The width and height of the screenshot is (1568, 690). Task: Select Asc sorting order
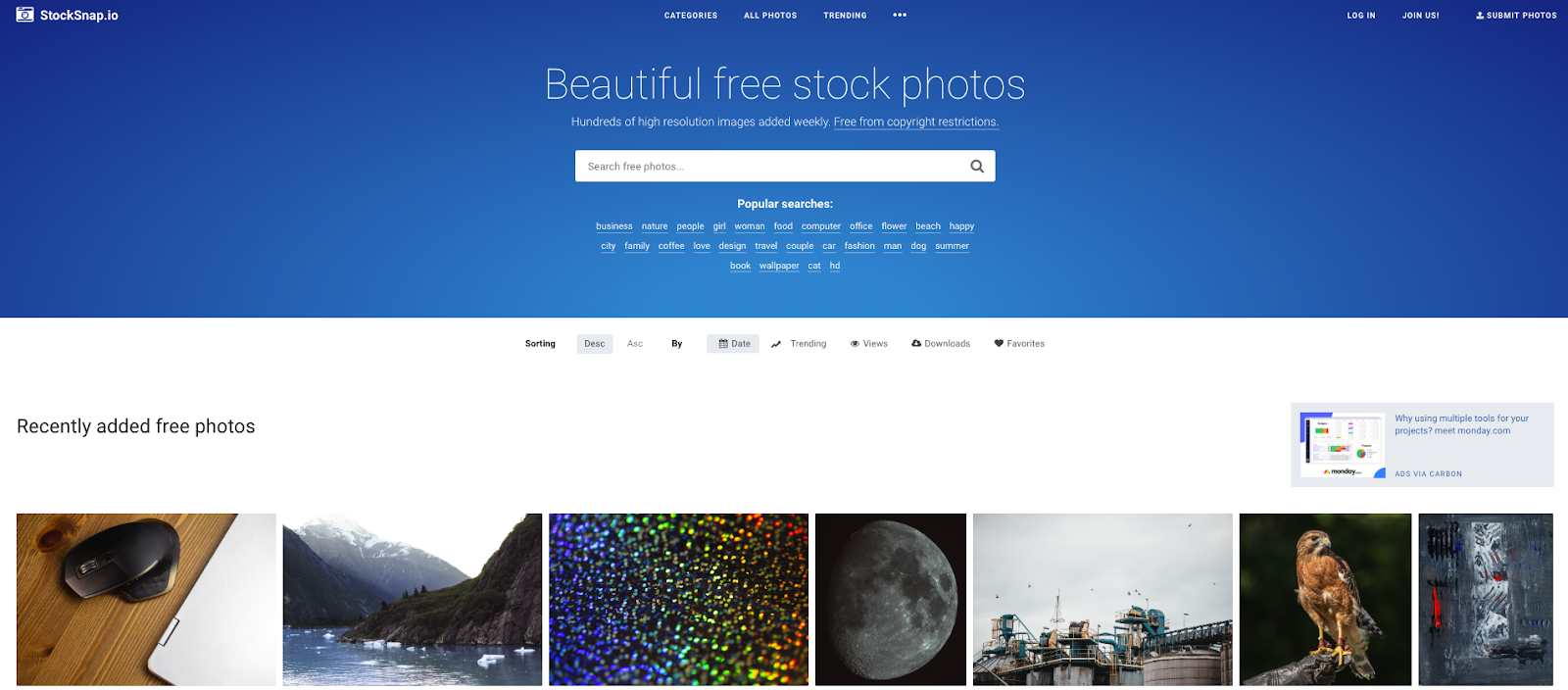[x=635, y=344]
